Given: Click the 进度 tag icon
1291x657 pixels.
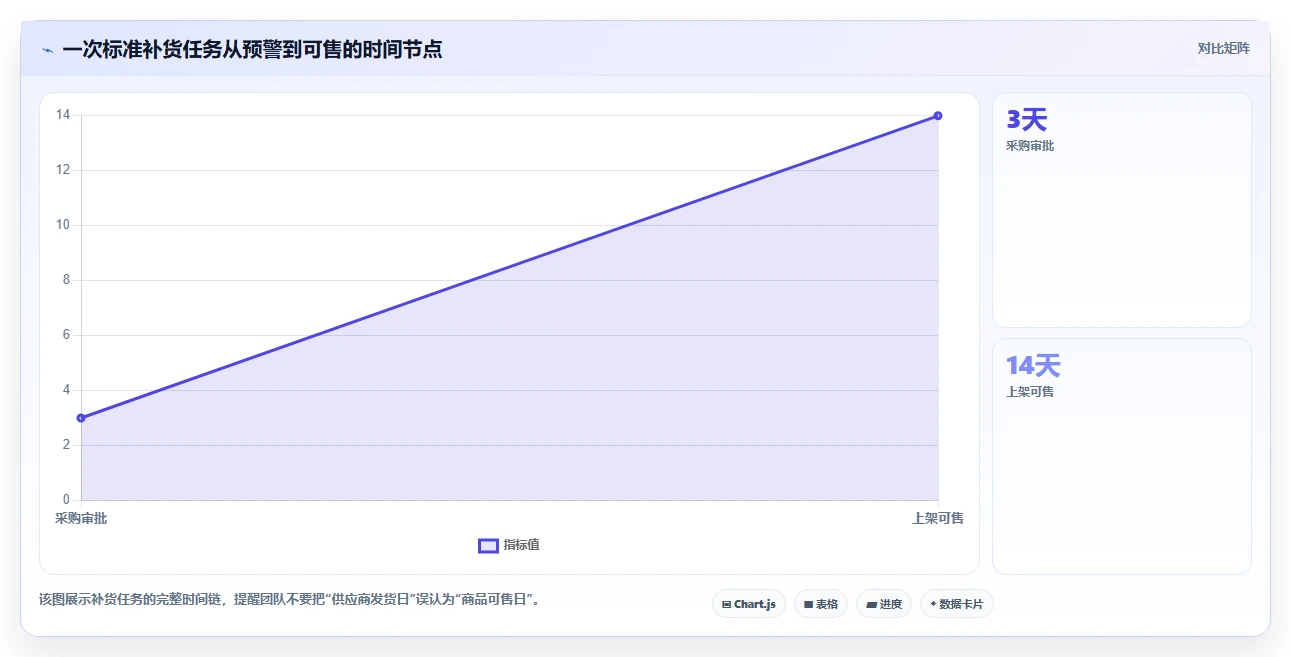Looking at the screenshot, I should click(x=871, y=604).
